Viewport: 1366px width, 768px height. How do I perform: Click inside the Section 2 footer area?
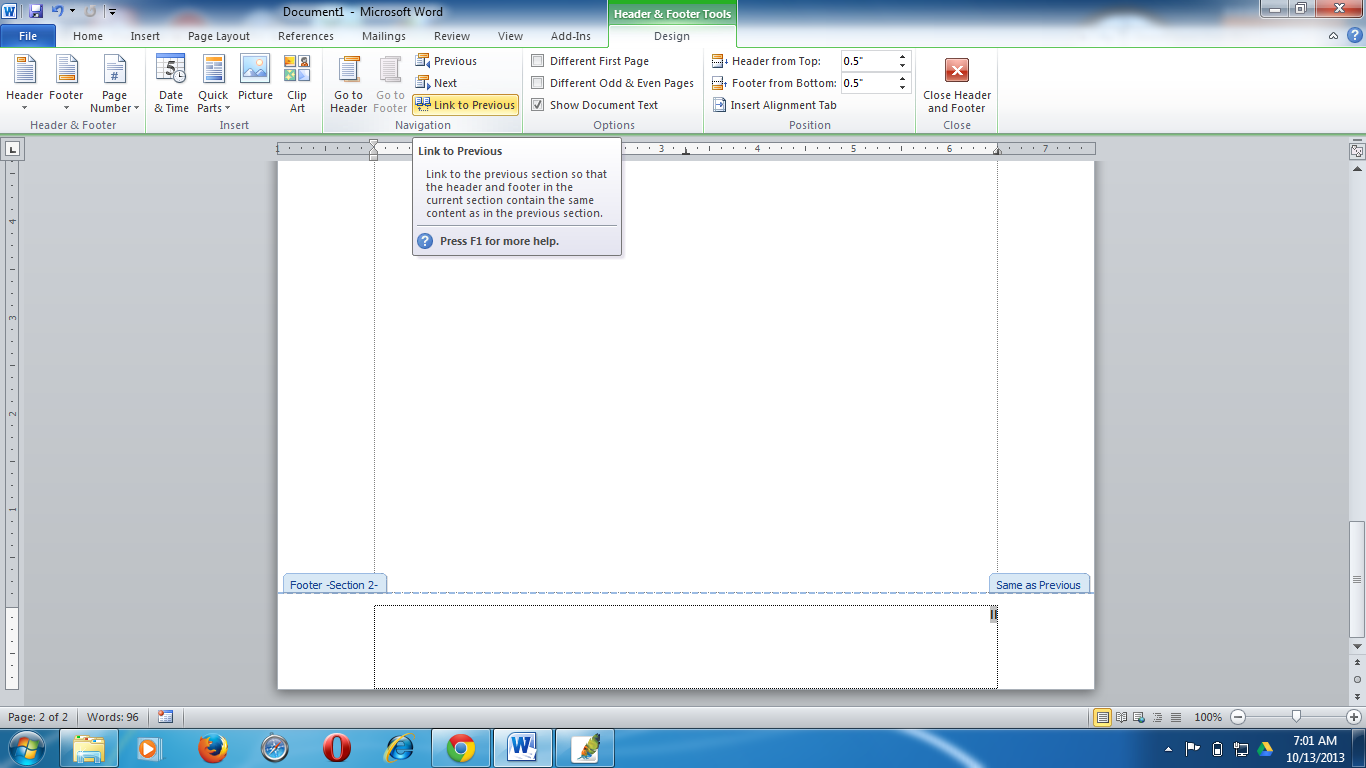click(x=686, y=647)
